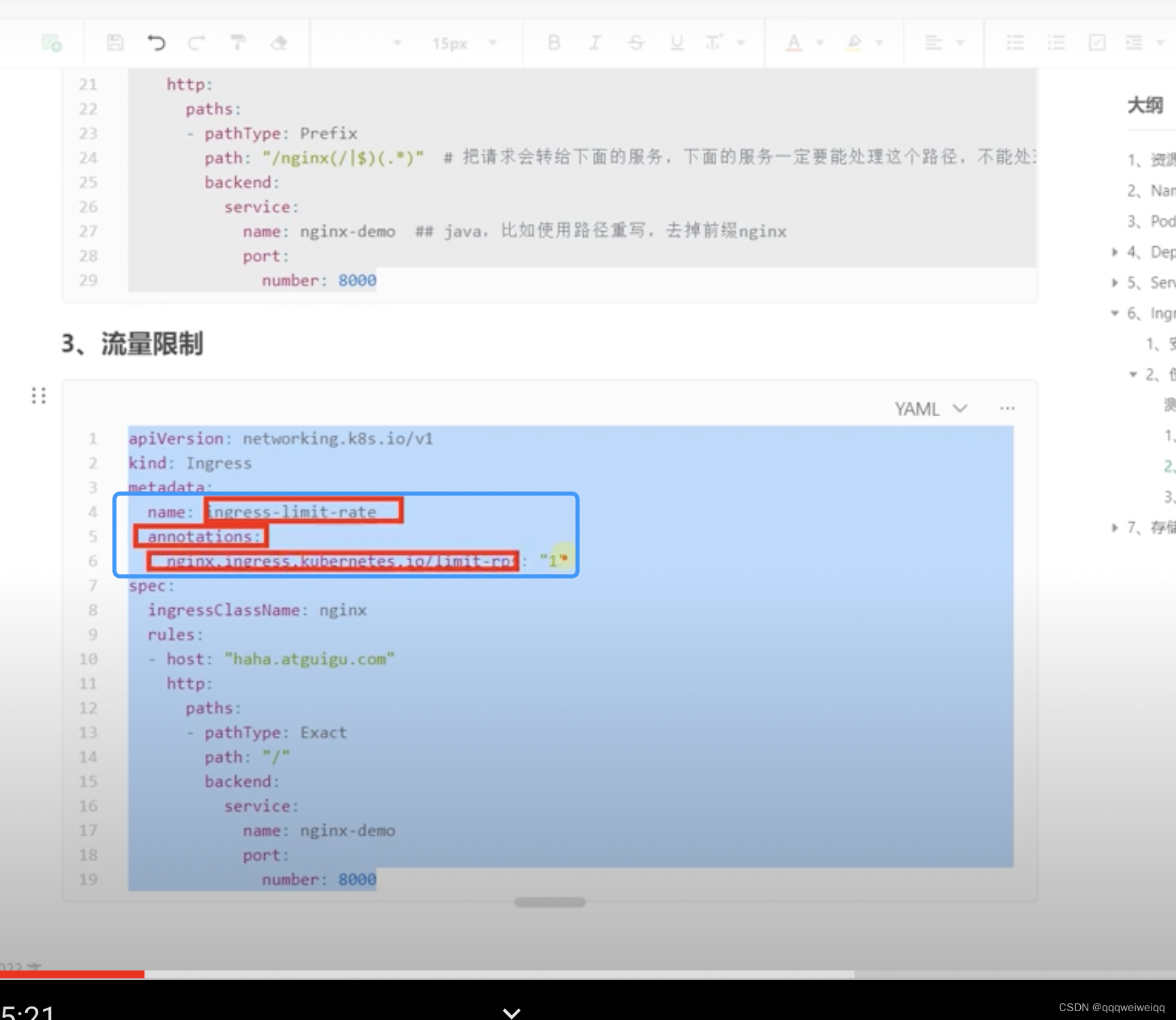Click the 3、流量限制 heading
Viewport: 1176px width, 1020px height.
click(133, 343)
